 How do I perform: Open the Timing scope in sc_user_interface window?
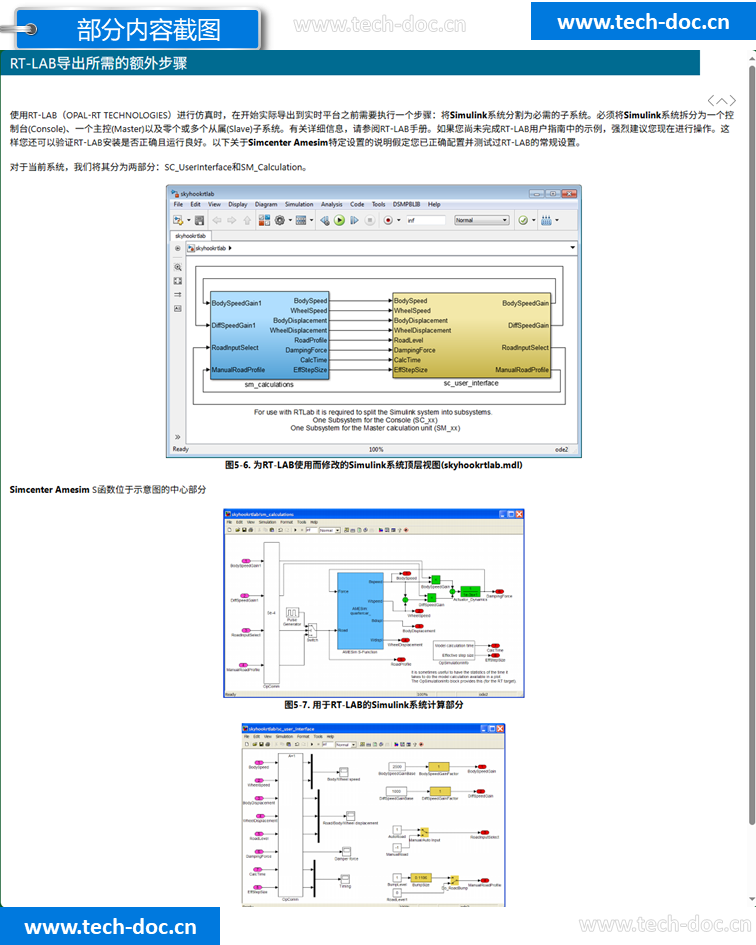click(345, 879)
